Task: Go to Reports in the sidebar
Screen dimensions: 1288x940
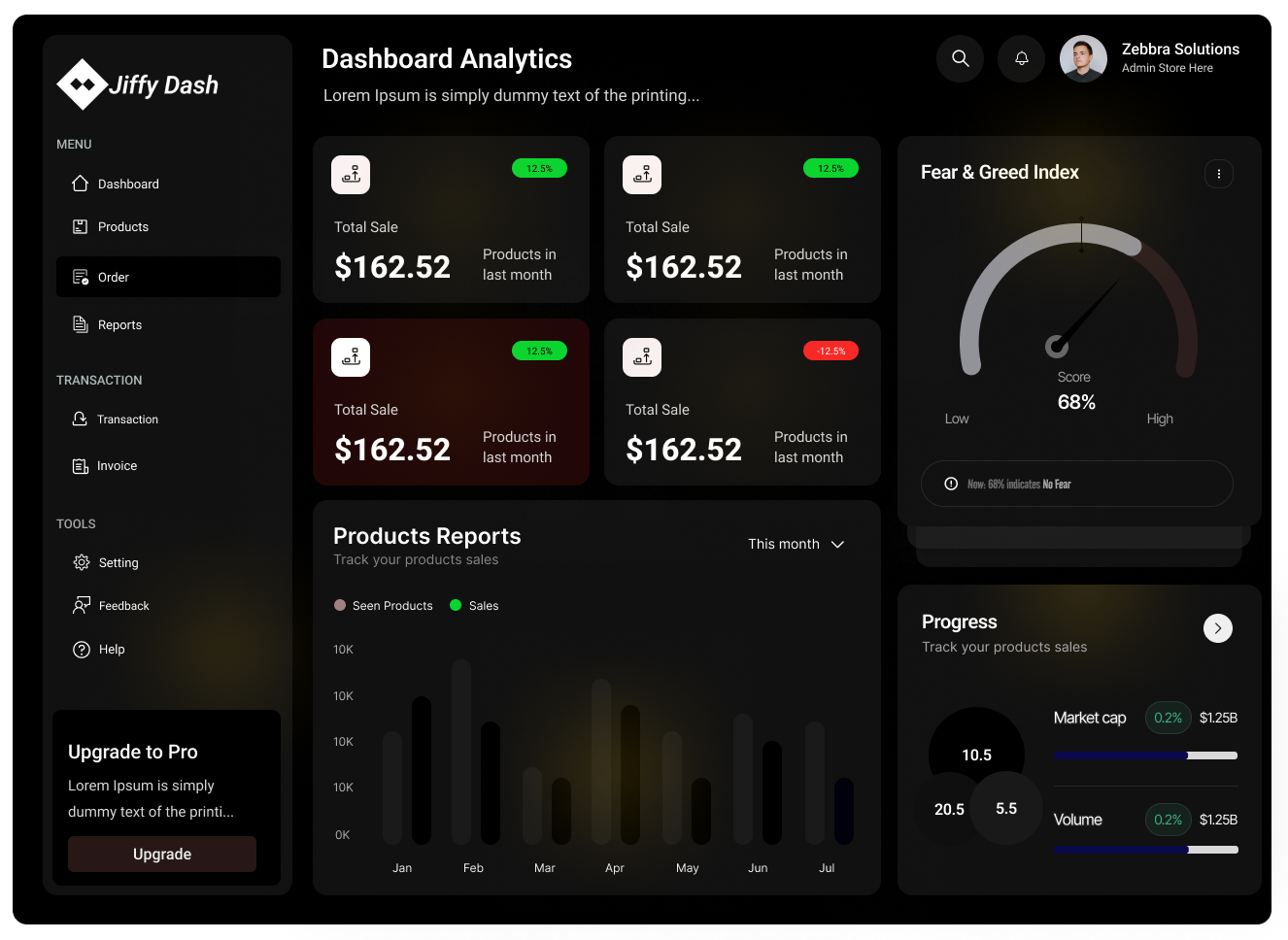Action: click(119, 325)
